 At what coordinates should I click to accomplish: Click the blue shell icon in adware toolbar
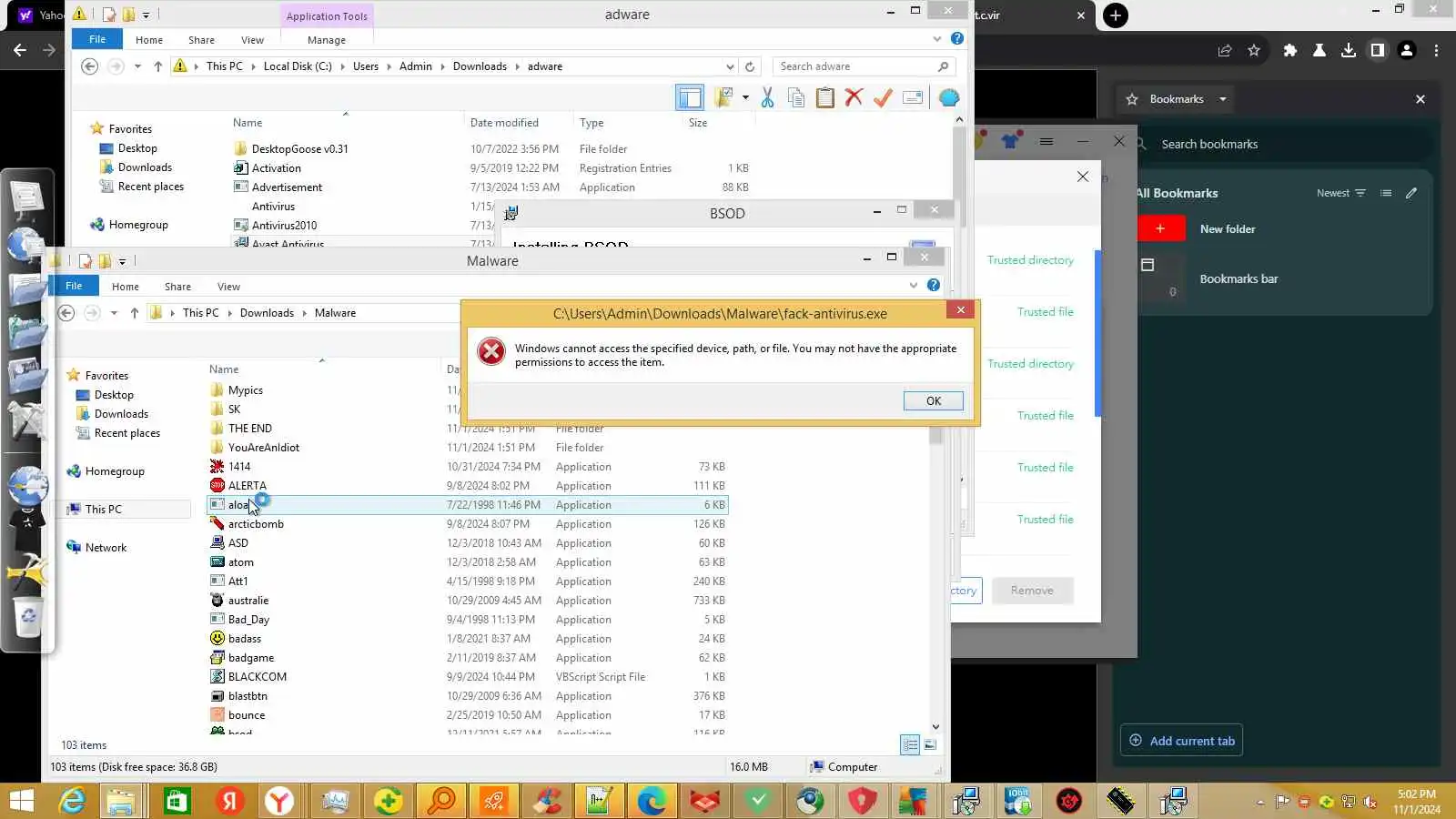point(949,98)
